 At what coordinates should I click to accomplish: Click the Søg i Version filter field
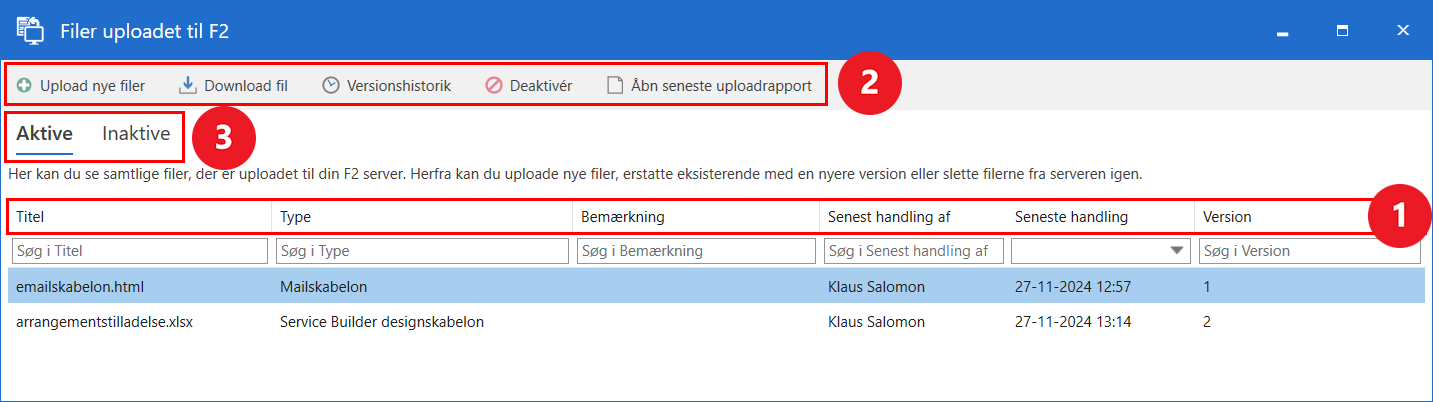[1309, 251]
